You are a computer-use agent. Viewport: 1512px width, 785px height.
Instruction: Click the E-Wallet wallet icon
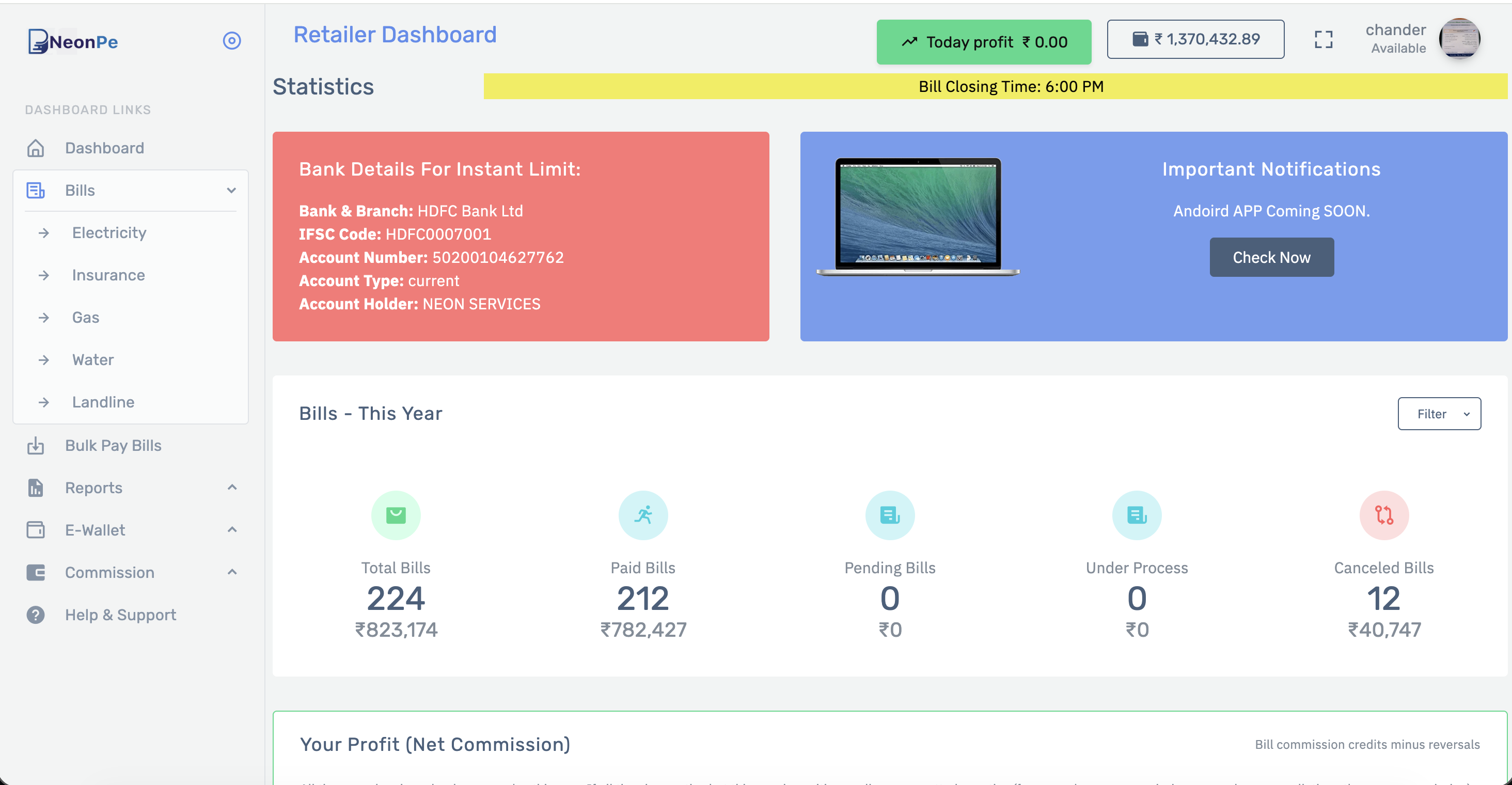pos(36,529)
